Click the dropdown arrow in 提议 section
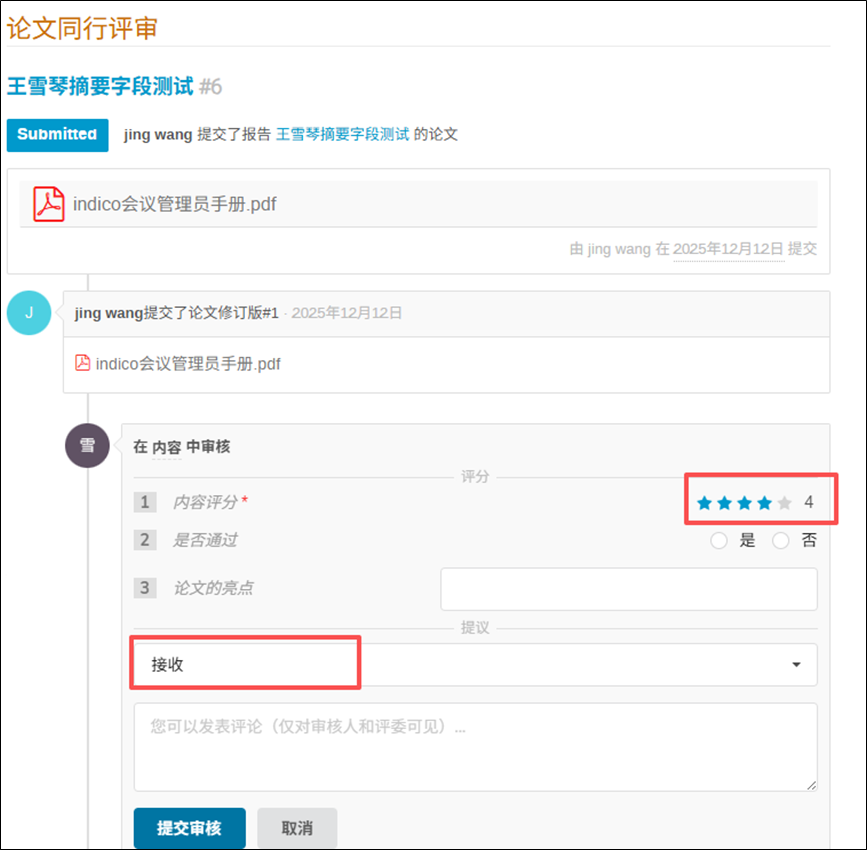Screen dimensions: 867x850 796,664
